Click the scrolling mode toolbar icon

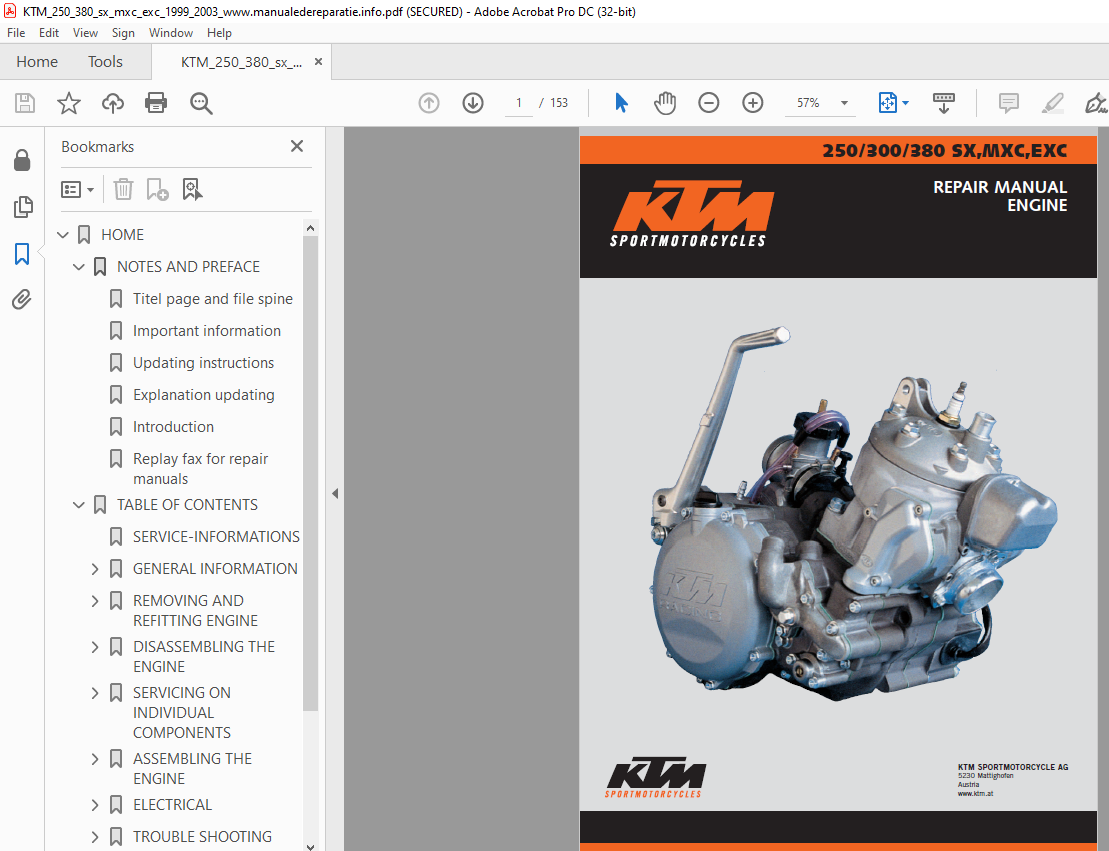(x=943, y=103)
